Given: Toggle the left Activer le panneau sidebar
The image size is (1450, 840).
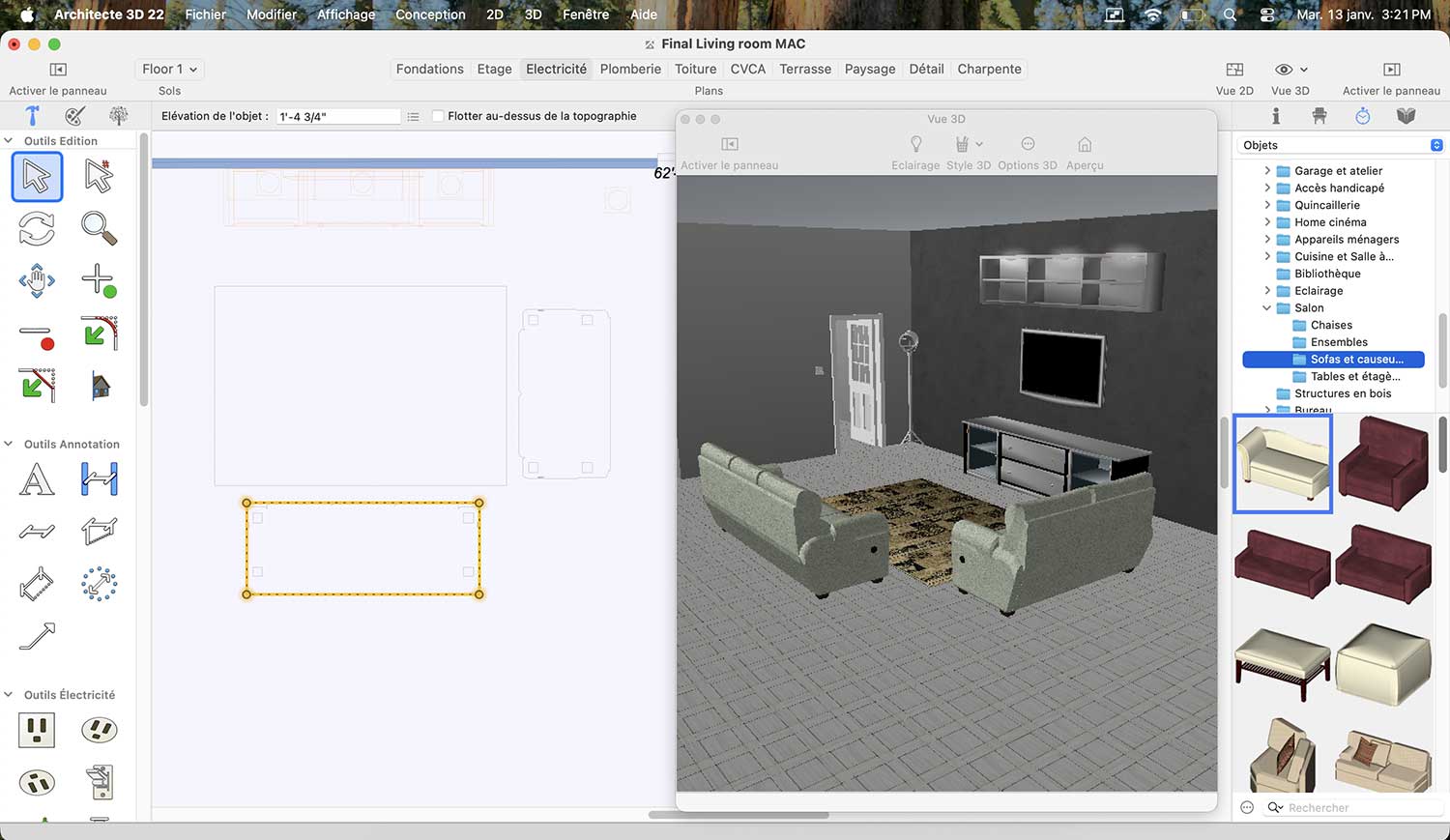Looking at the screenshot, I should click(58, 70).
